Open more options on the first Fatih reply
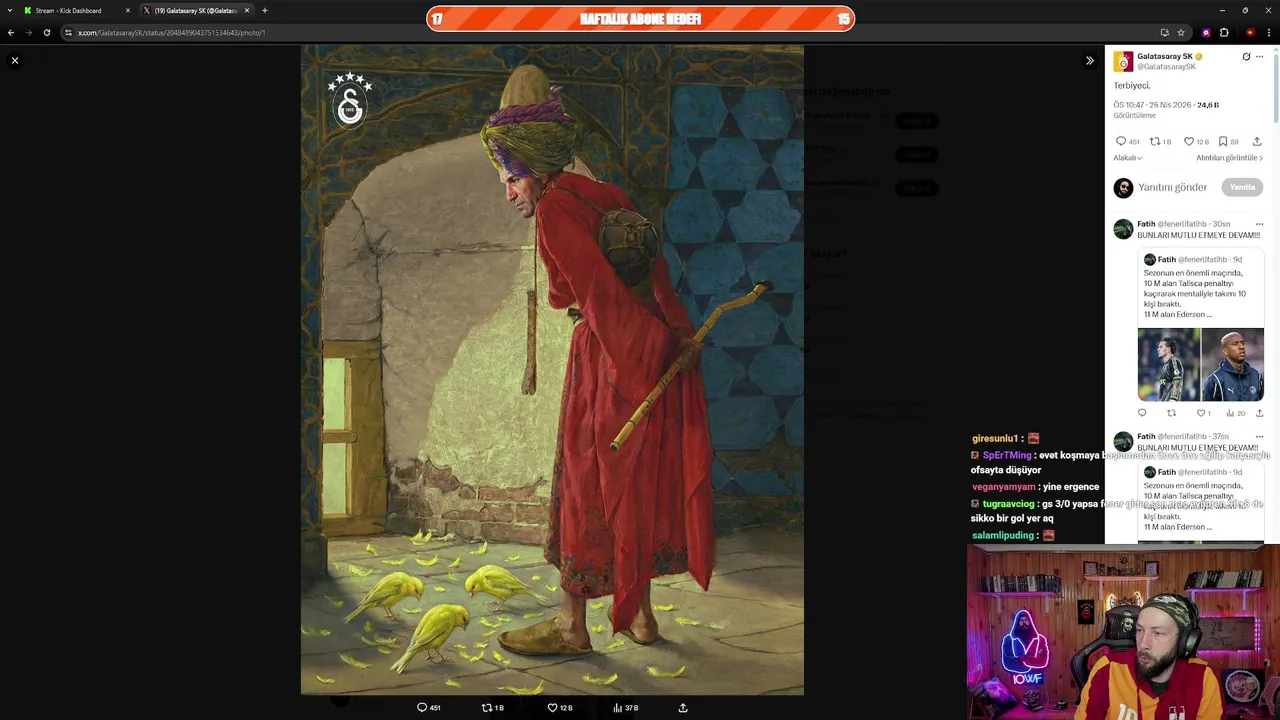1280x720 pixels. click(x=1259, y=224)
